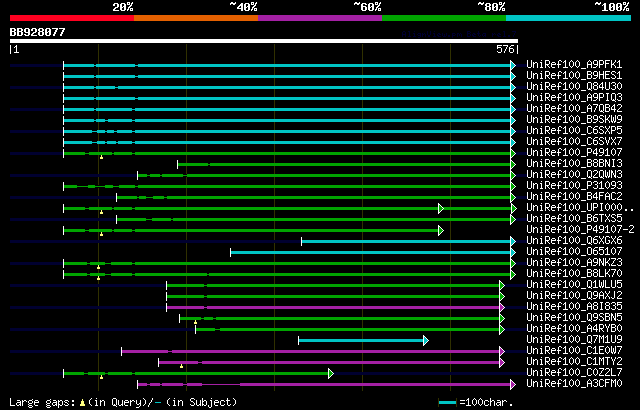The image size is (640, 410).
Task: Open hit UniRef100_A9PIQ3
Action: pyautogui.click(x=574, y=98)
